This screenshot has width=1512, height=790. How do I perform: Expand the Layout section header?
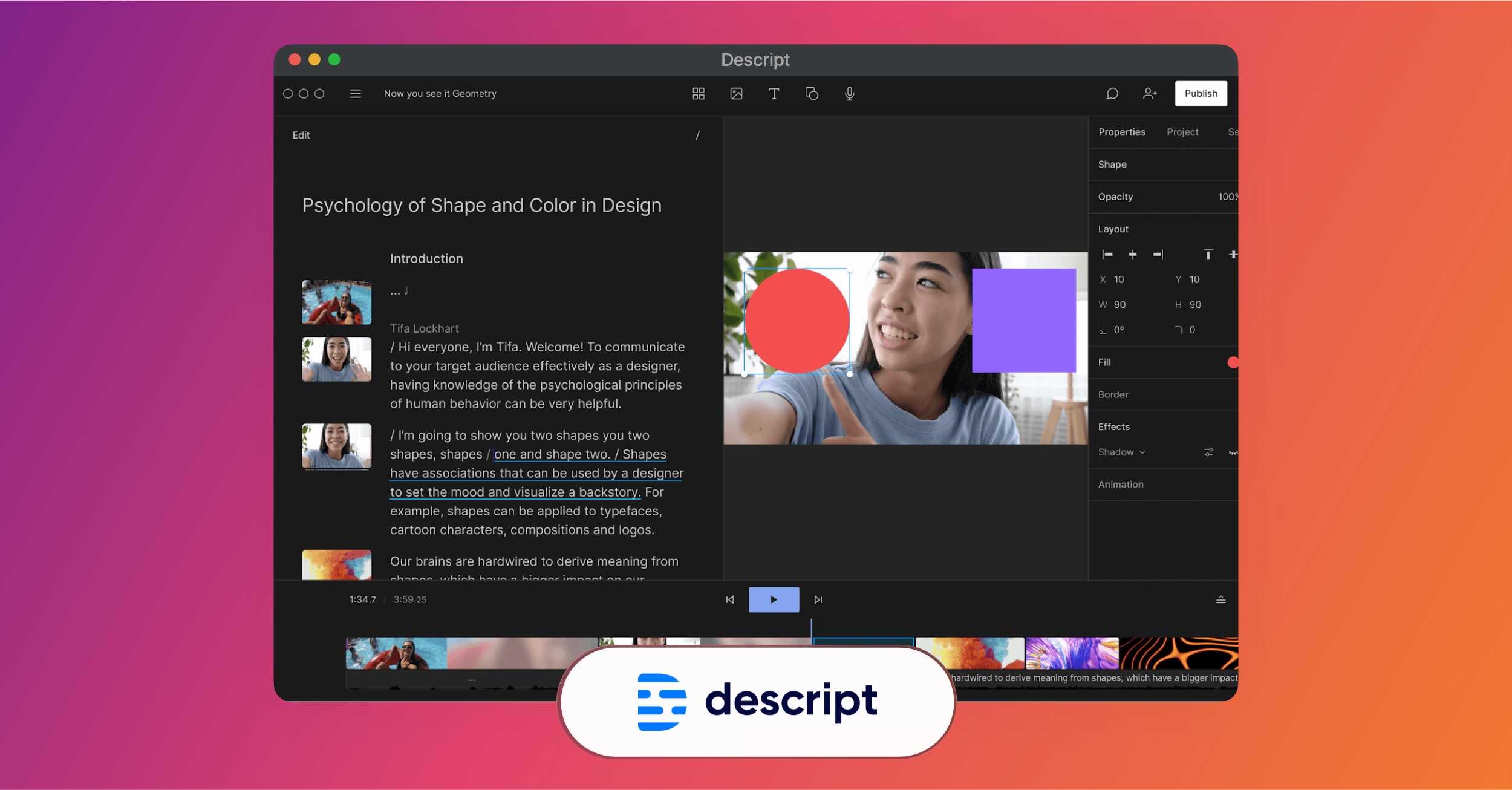point(1113,229)
